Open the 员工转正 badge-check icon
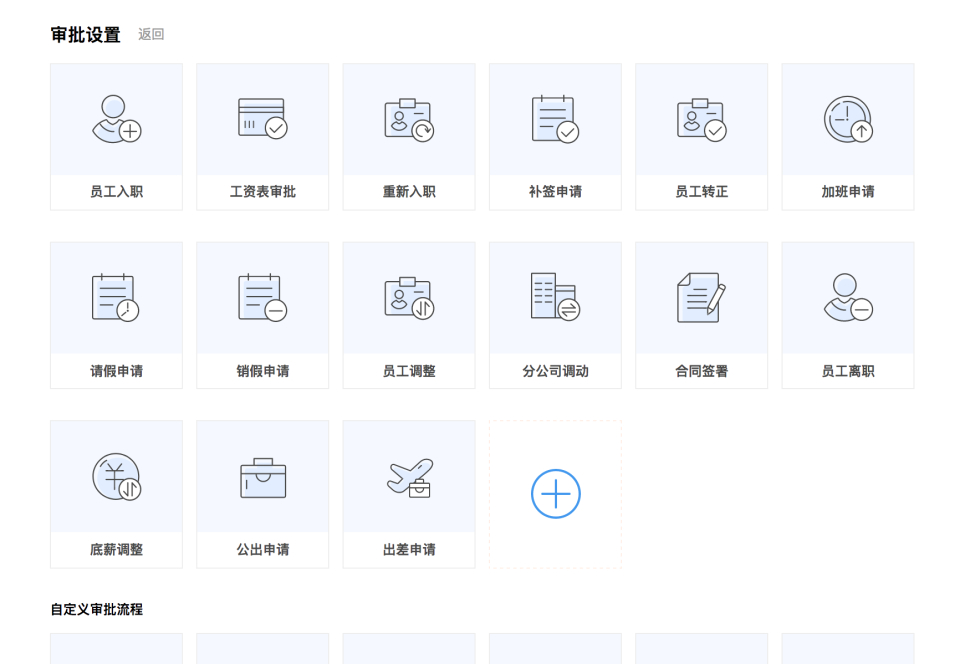The image size is (960, 664). (702, 120)
